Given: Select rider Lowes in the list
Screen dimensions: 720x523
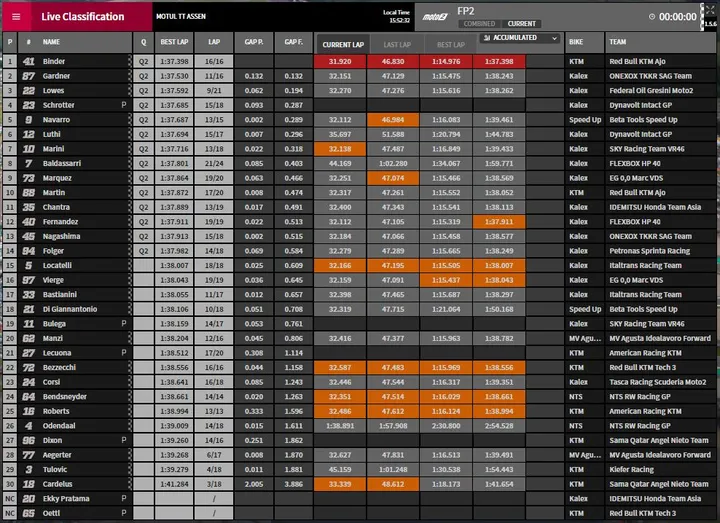Looking at the screenshot, I should click(53, 90).
